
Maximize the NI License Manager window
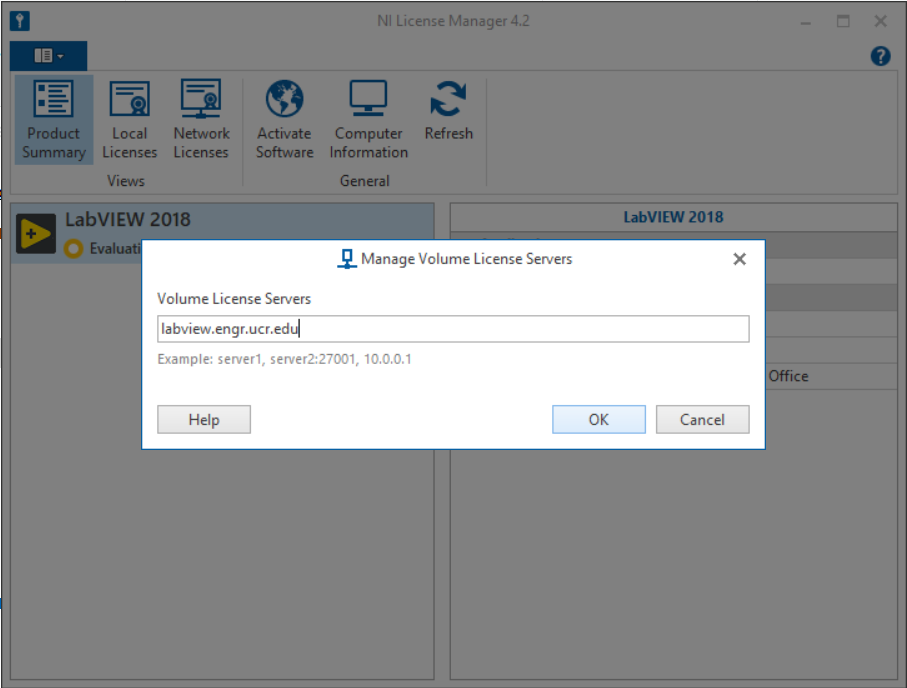843,21
